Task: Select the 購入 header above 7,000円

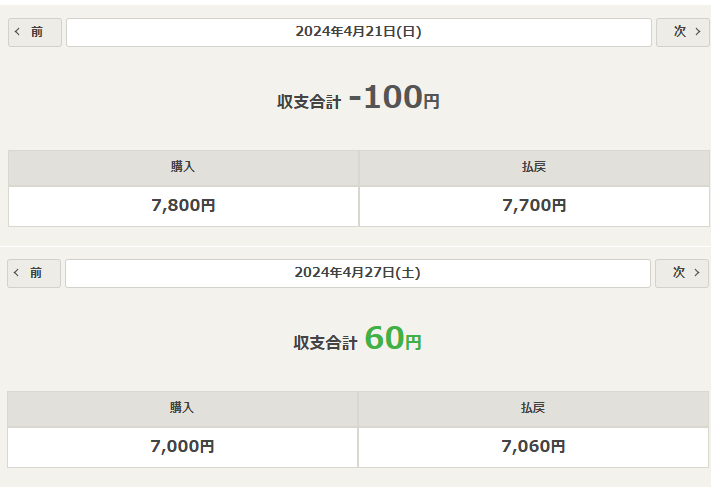Action: click(x=182, y=409)
